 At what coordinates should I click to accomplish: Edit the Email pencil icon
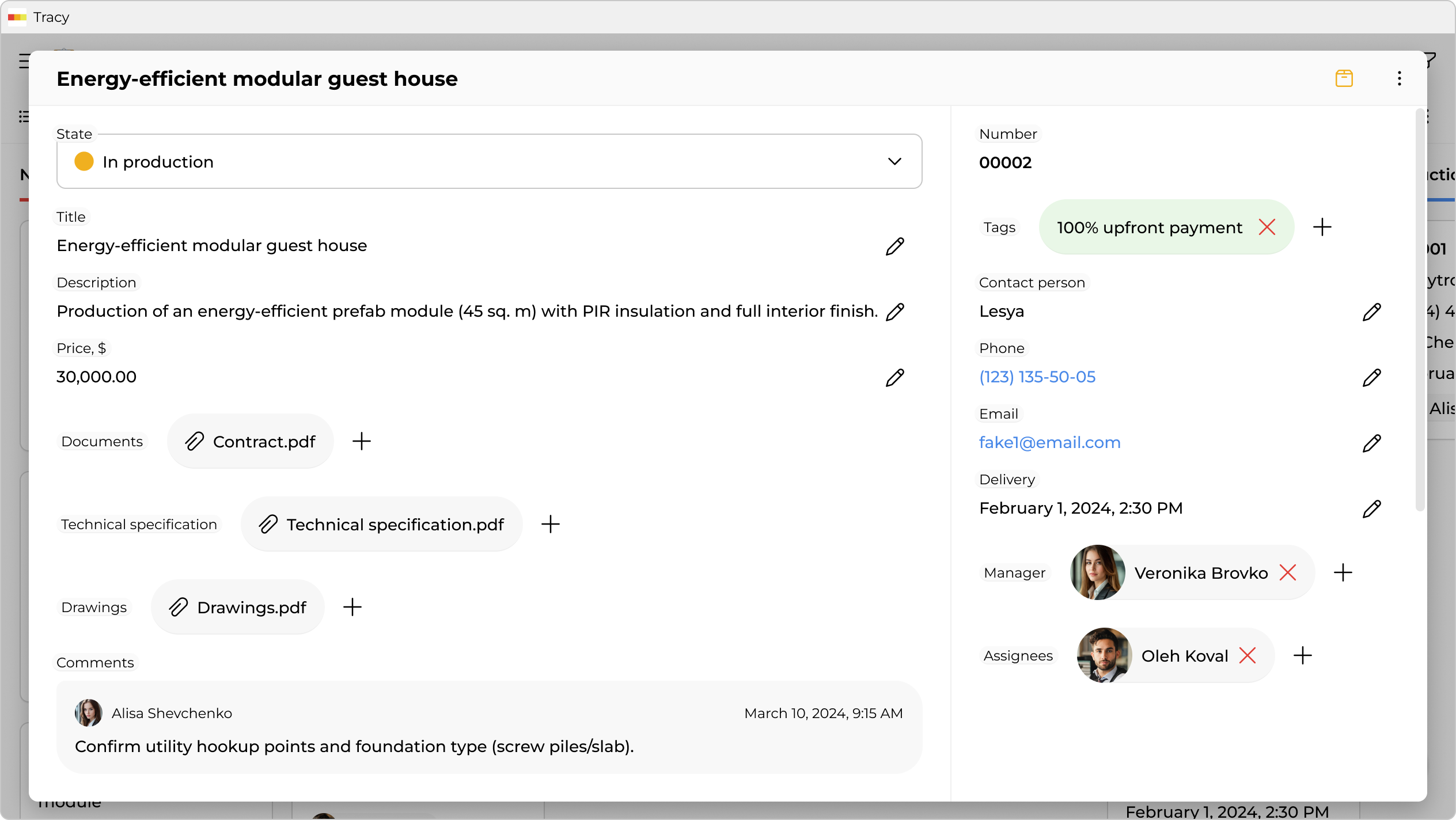(1371, 443)
